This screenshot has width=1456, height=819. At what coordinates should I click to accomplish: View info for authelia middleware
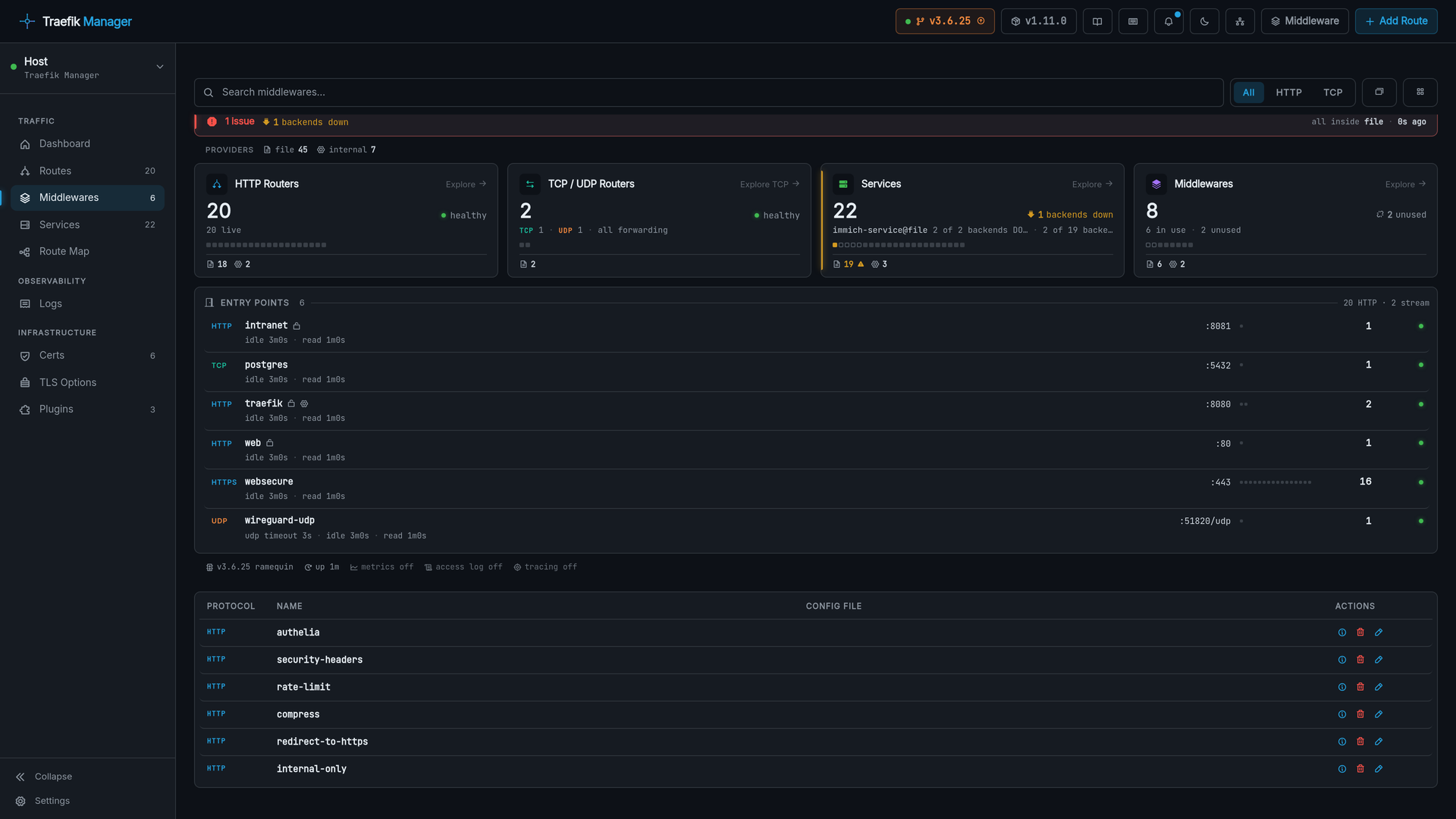pos(1342,632)
